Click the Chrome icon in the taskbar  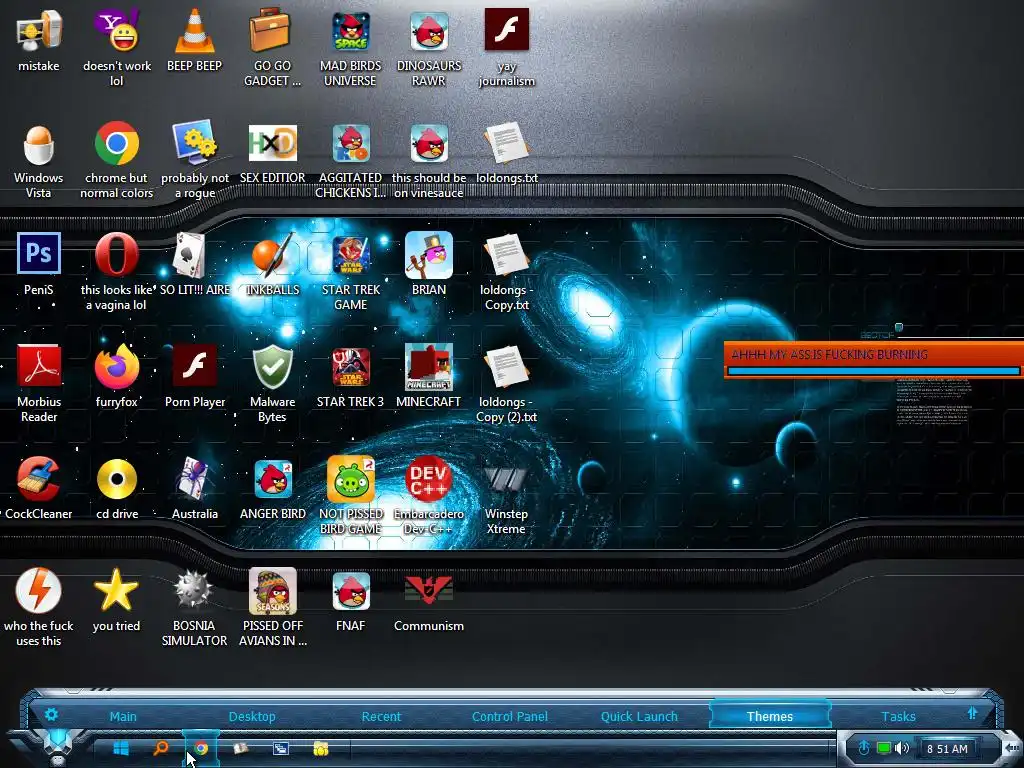(201, 748)
